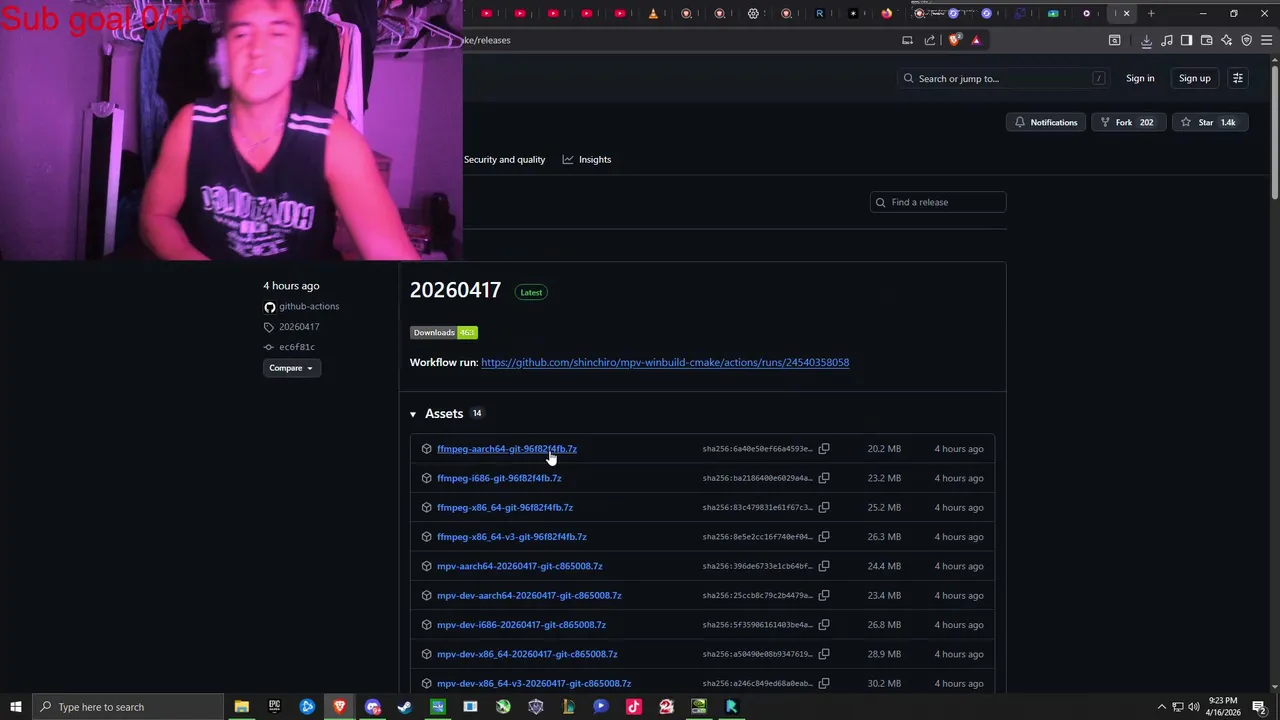The height and width of the screenshot is (720, 1280).
Task: Open the Compare dropdown
Action: pyautogui.click(x=290, y=368)
